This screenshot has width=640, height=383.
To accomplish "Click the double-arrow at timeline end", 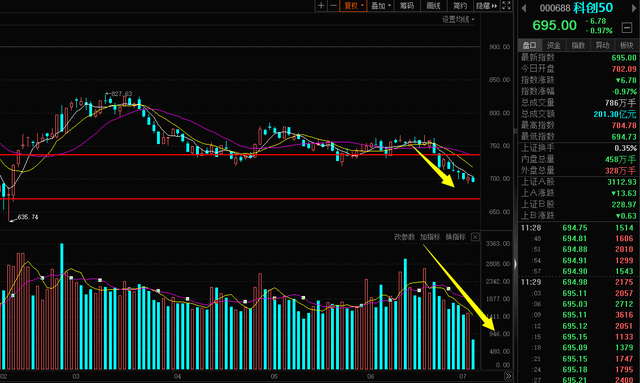I will click(x=508, y=376).
